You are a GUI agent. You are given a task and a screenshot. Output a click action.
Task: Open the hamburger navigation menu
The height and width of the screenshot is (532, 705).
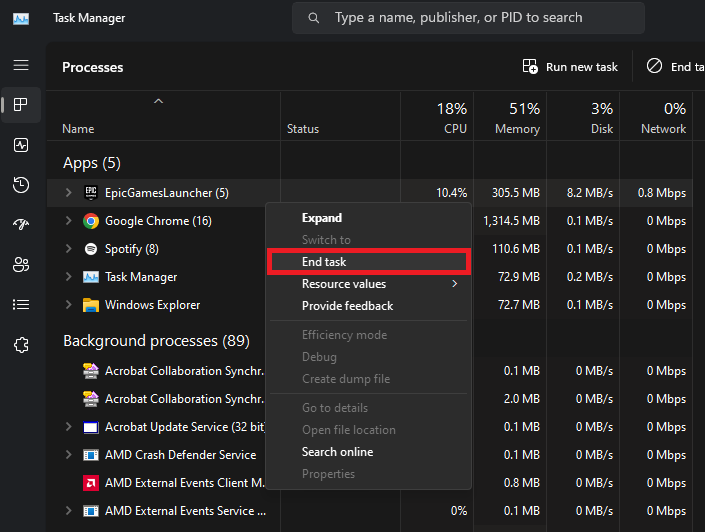pyautogui.click(x=21, y=65)
